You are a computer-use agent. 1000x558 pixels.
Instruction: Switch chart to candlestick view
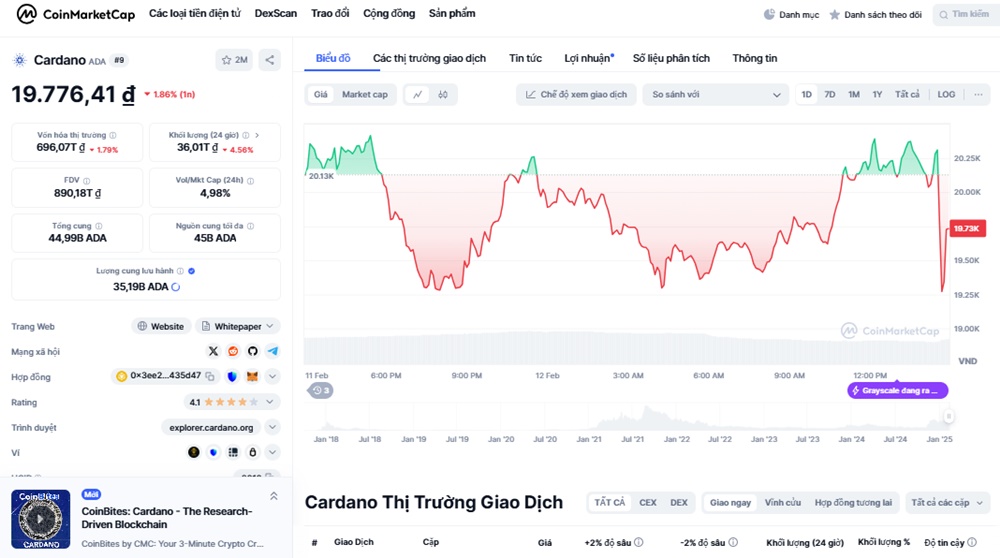441,95
